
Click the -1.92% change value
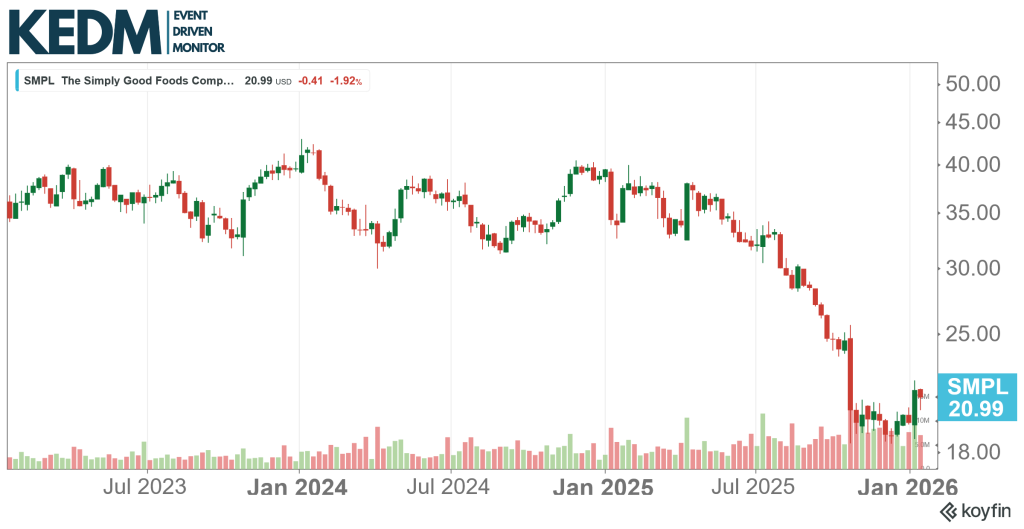[345, 81]
